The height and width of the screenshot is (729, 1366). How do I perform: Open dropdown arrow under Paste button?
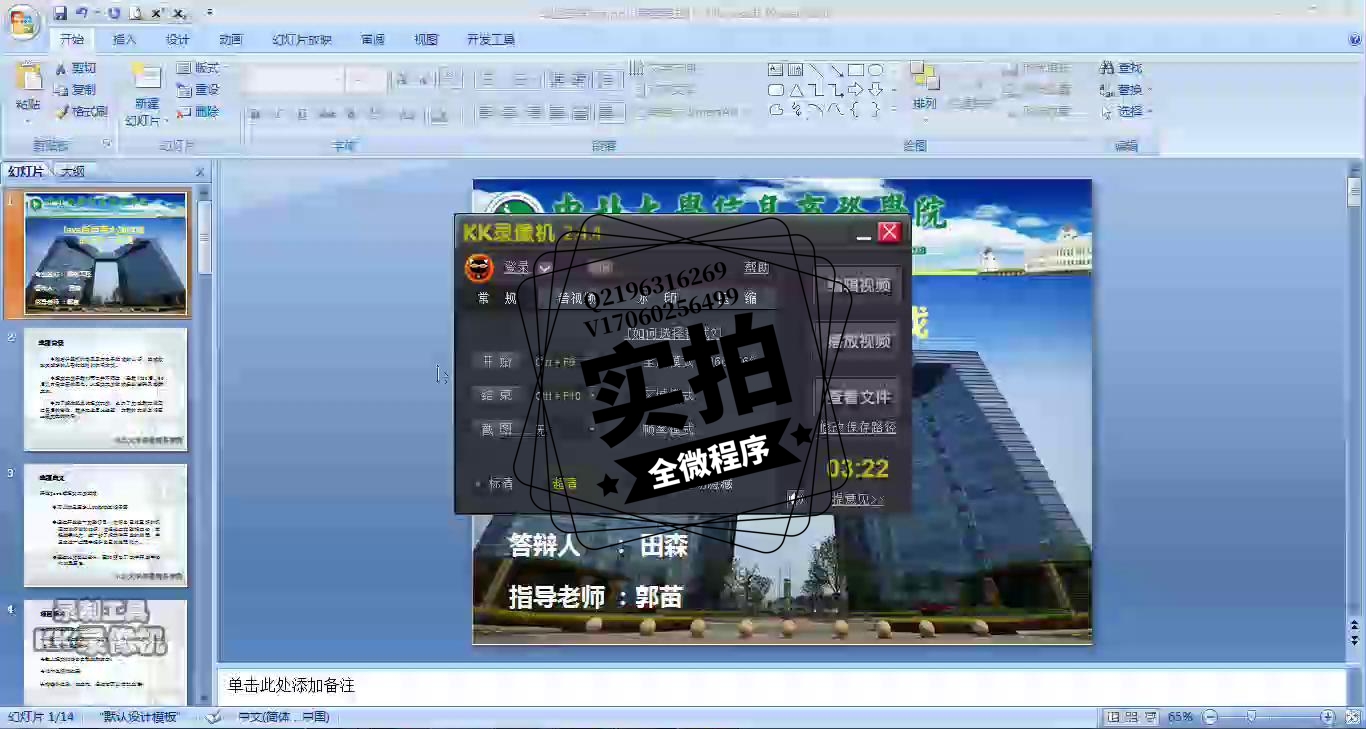[28, 121]
